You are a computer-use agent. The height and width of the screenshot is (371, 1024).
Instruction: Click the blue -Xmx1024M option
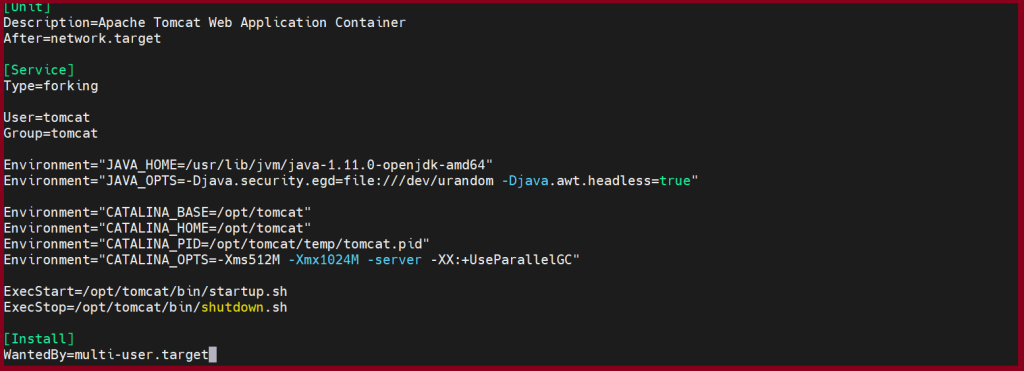(323, 260)
